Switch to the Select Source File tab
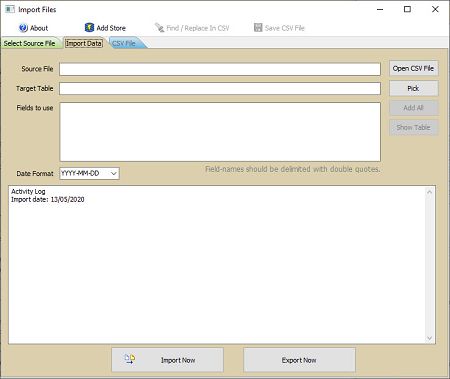Viewport: 450px width, 379px height. pyautogui.click(x=30, y=43)
